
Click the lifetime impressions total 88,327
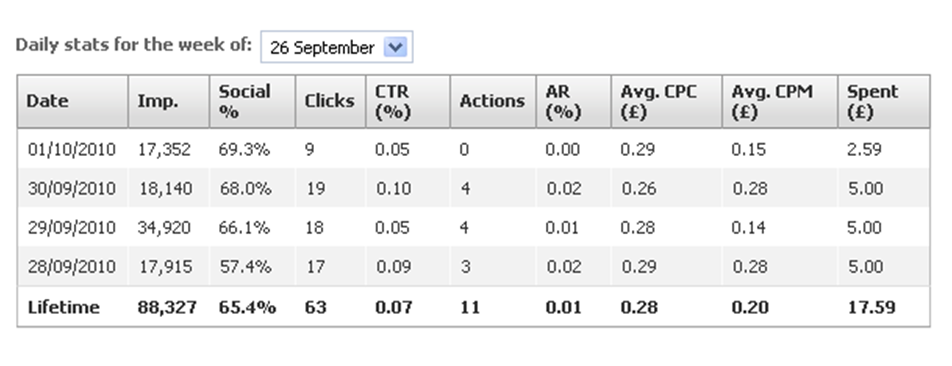(x=167, y=307)
